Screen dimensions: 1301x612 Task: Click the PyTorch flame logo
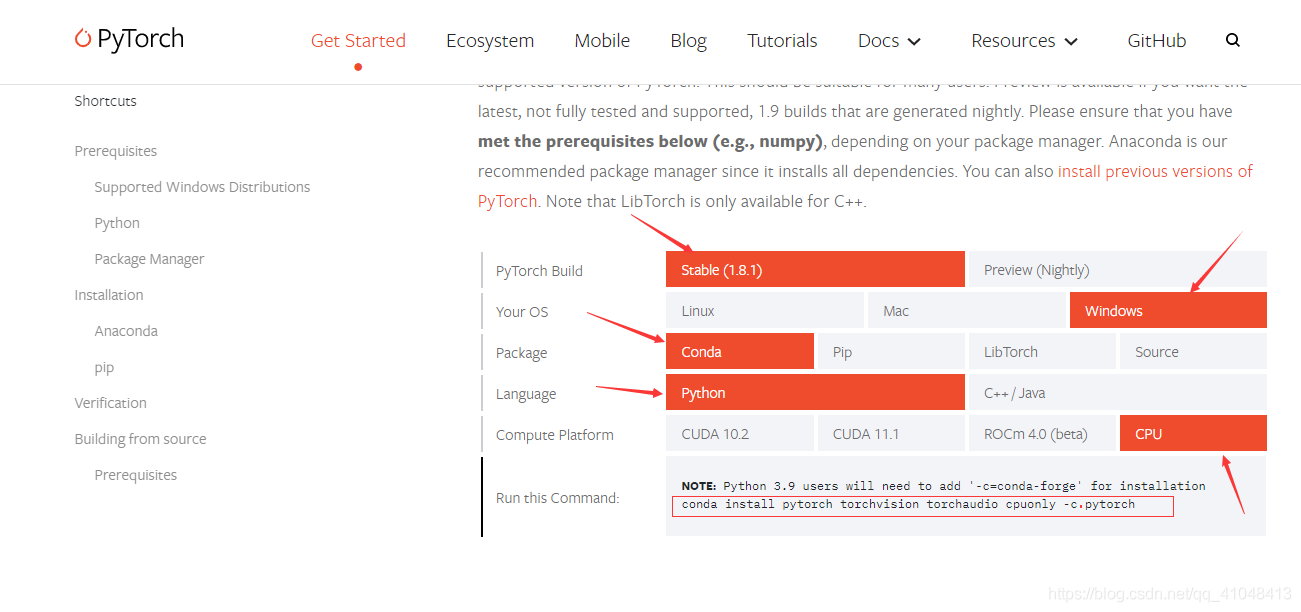pos(83,39)
